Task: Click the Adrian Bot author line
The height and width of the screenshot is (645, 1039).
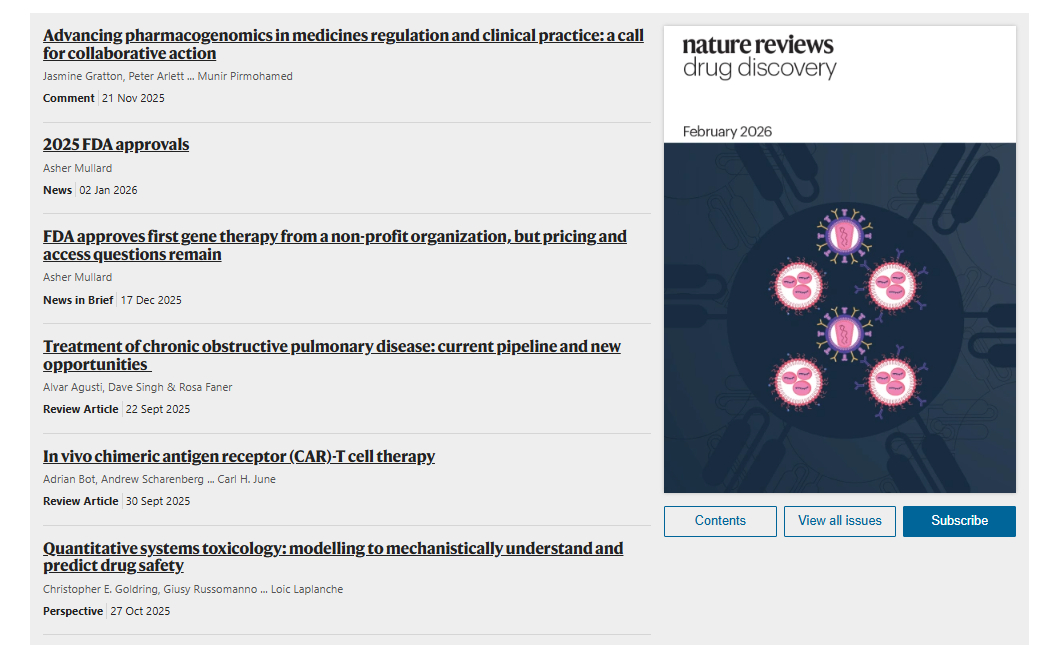Action: (159, 479)
